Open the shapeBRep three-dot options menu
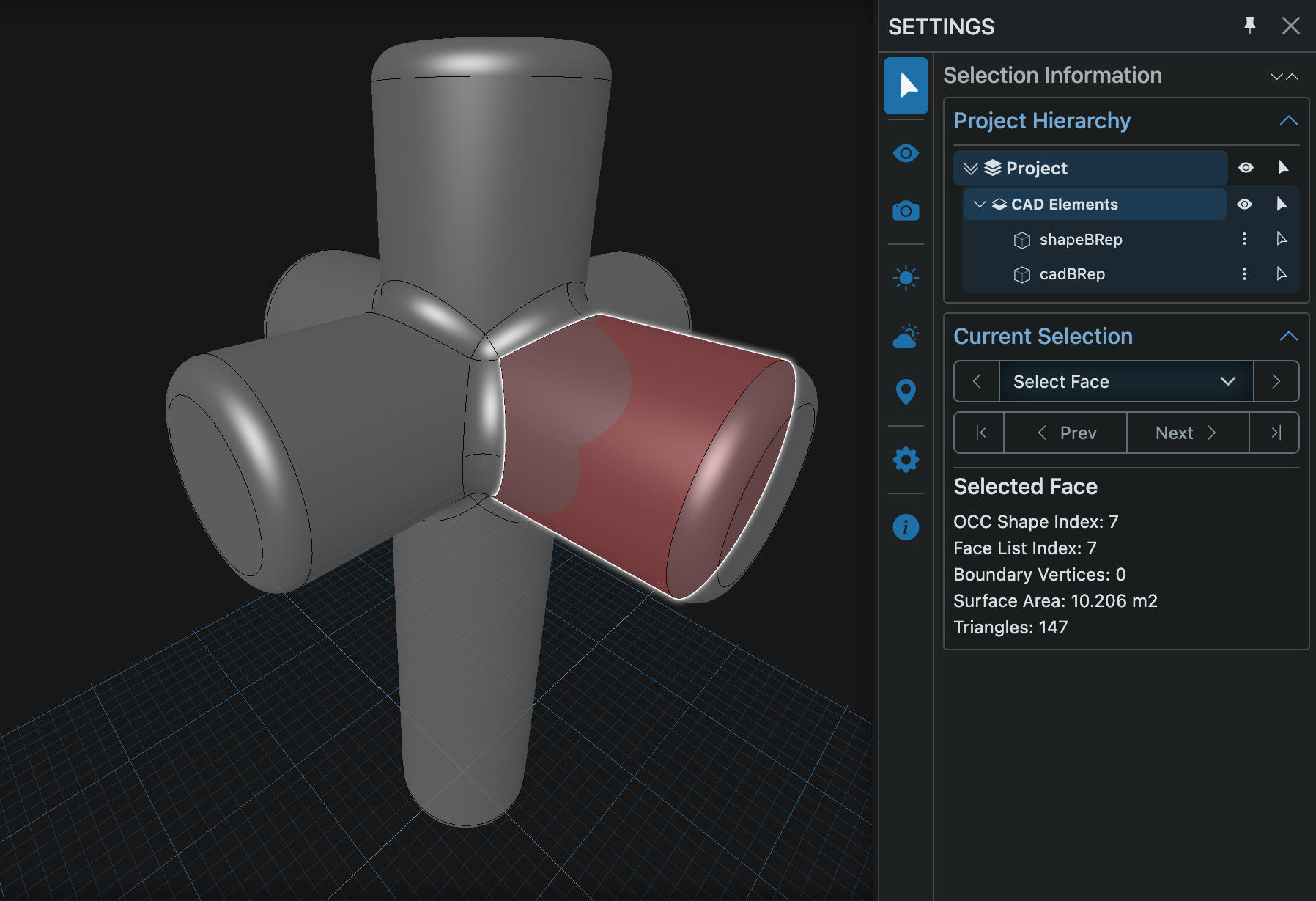1316x901 pixels. [1244, 239]
